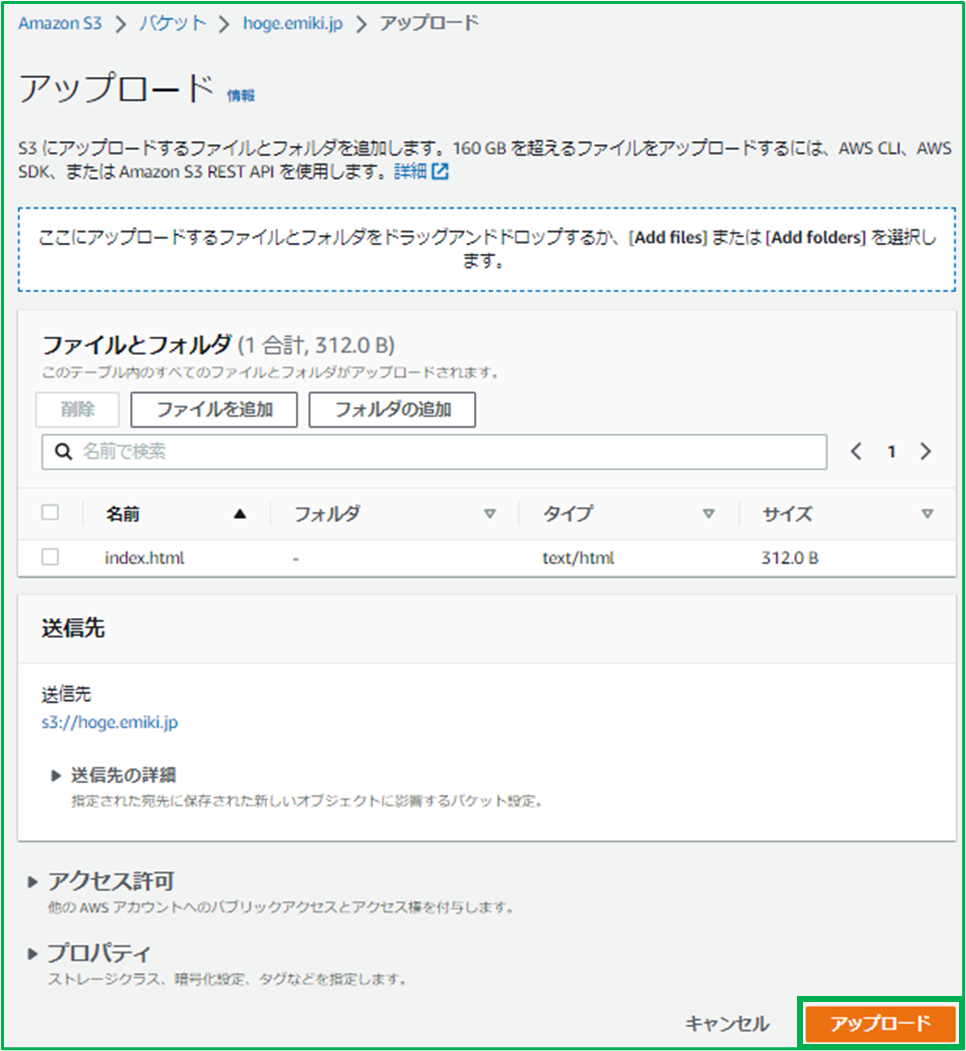Image resolution: width=966 pixels, height=1051 pixels.
Task: Click the サイズ column header text
Action: 787,514
